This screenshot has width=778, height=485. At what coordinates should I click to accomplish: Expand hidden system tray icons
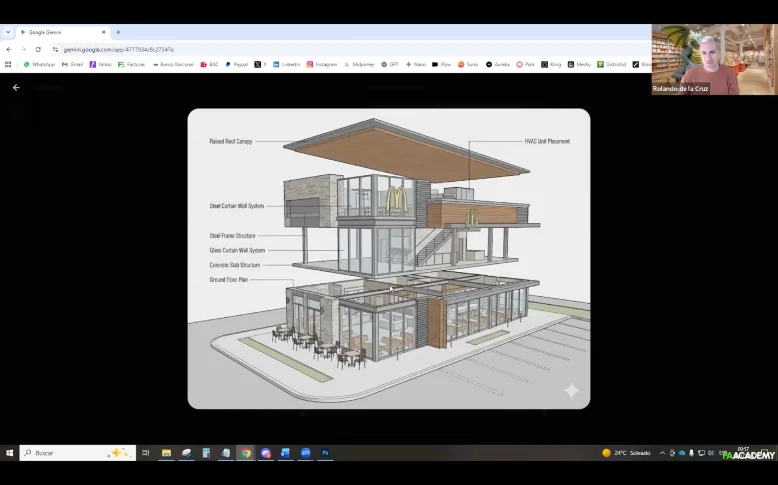(663, 453)
